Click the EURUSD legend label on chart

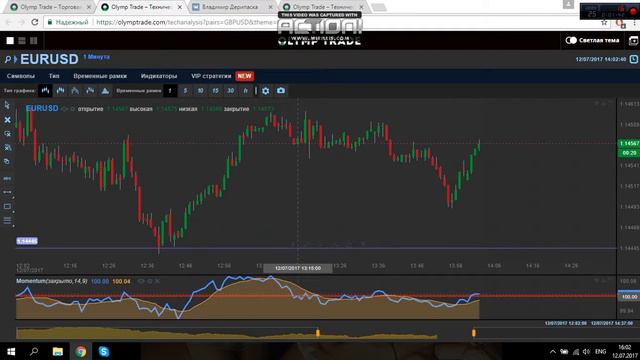pyautogui.click(x=42, y=108)
